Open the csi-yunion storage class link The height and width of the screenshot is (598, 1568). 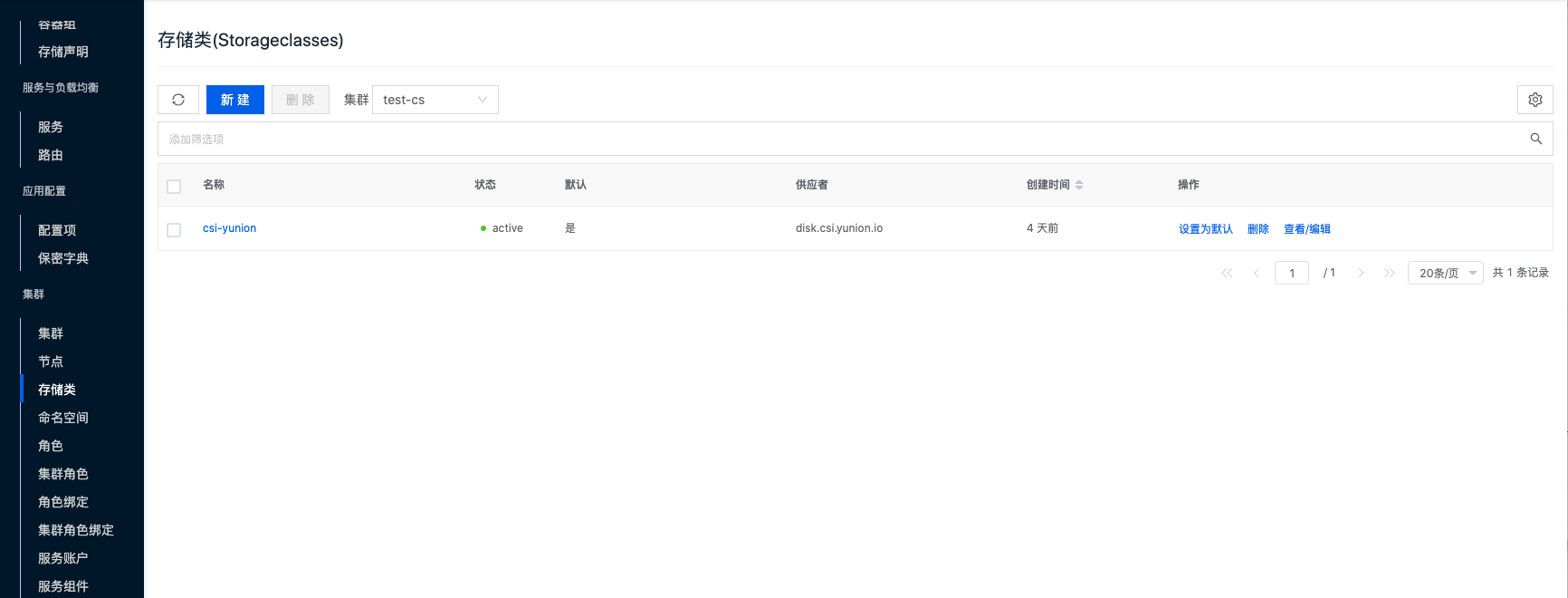[229, 228]
